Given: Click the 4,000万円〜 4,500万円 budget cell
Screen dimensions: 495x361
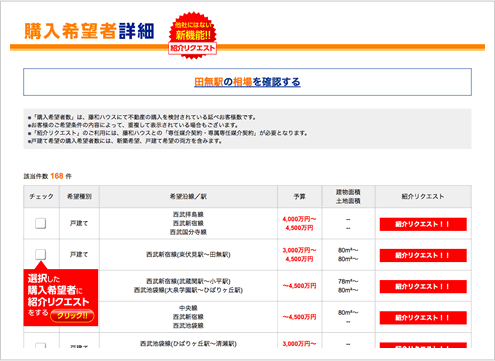Looking at the screenshot, I should pos(299,223).
